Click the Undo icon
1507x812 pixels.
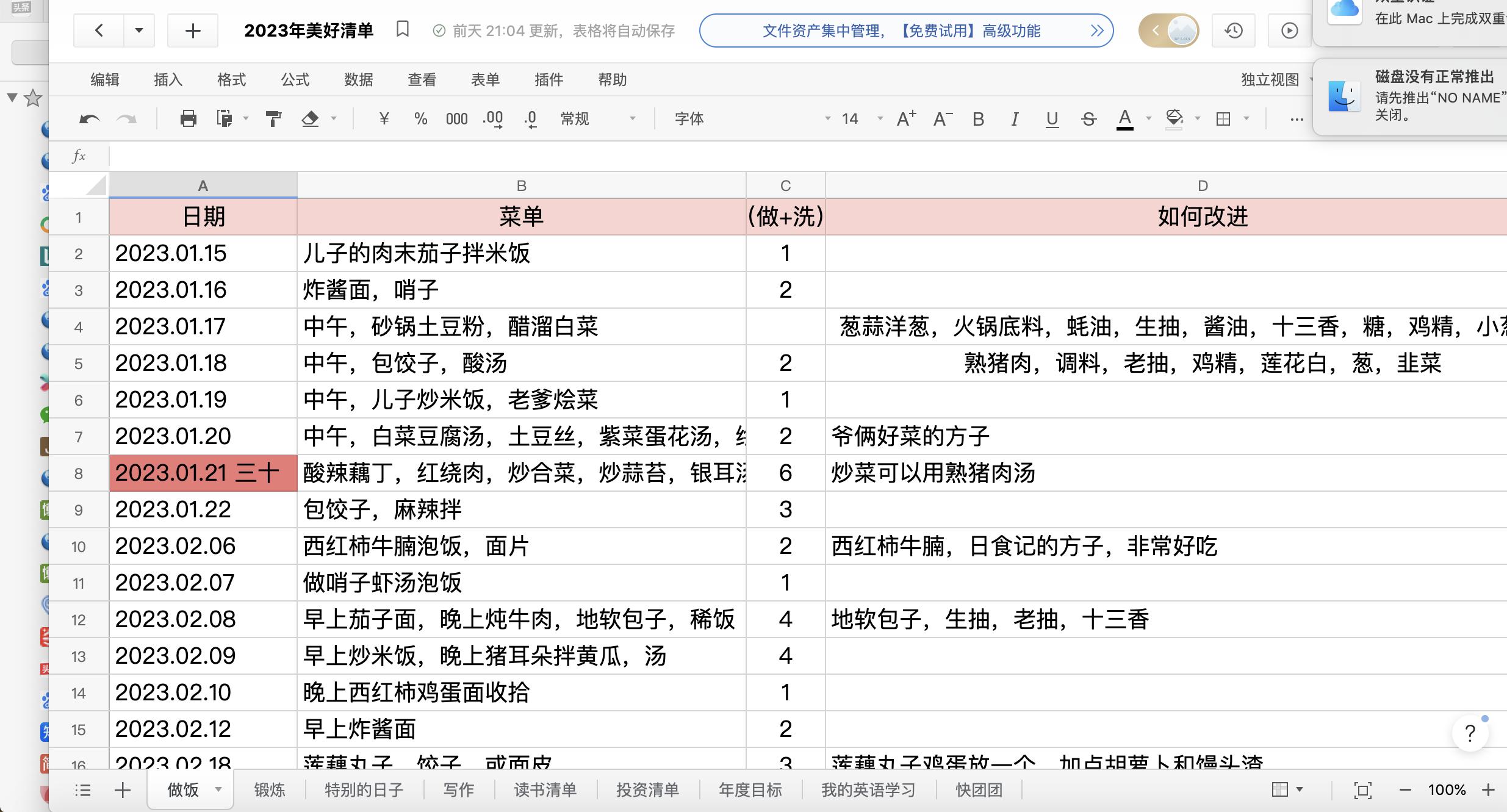(x=89, y=118)
